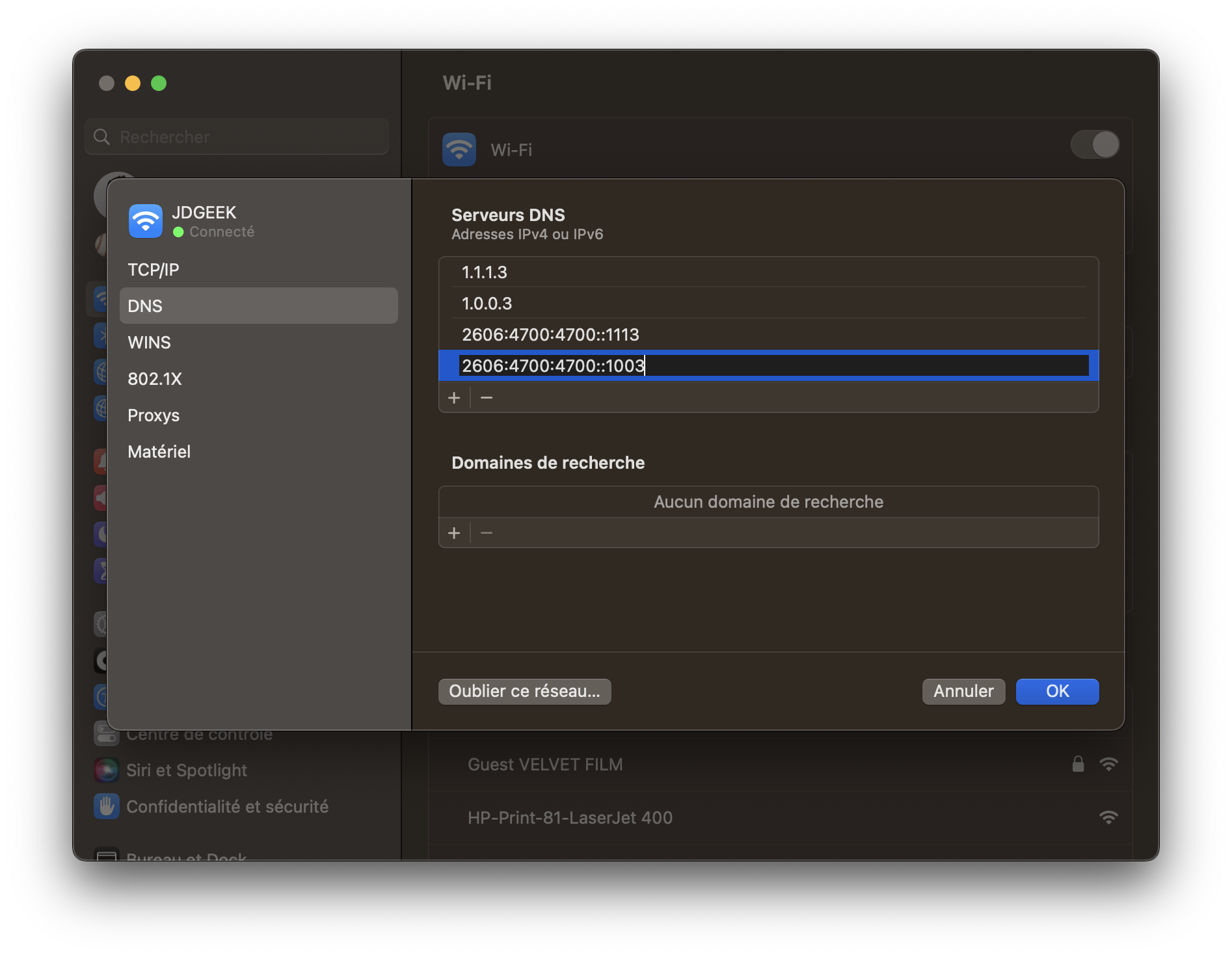The height and width of the screenshot is (957, 1232).
Task: Open the Matériel tab
Action: pos(259,452)
